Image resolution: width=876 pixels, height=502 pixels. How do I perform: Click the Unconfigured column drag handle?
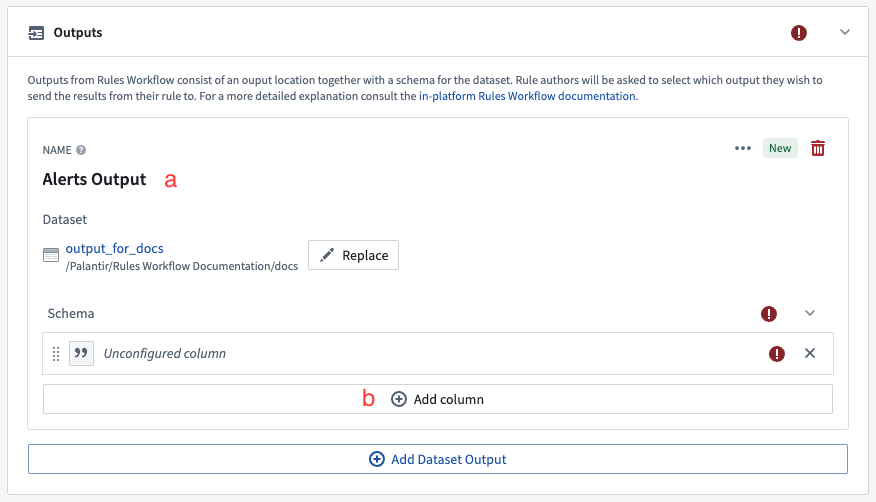pos(56,354)
